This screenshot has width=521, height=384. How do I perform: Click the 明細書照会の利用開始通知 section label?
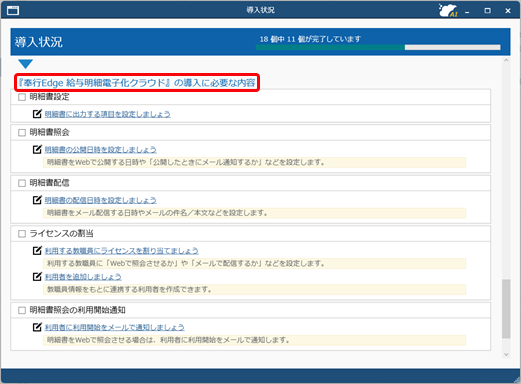point(77,310)
